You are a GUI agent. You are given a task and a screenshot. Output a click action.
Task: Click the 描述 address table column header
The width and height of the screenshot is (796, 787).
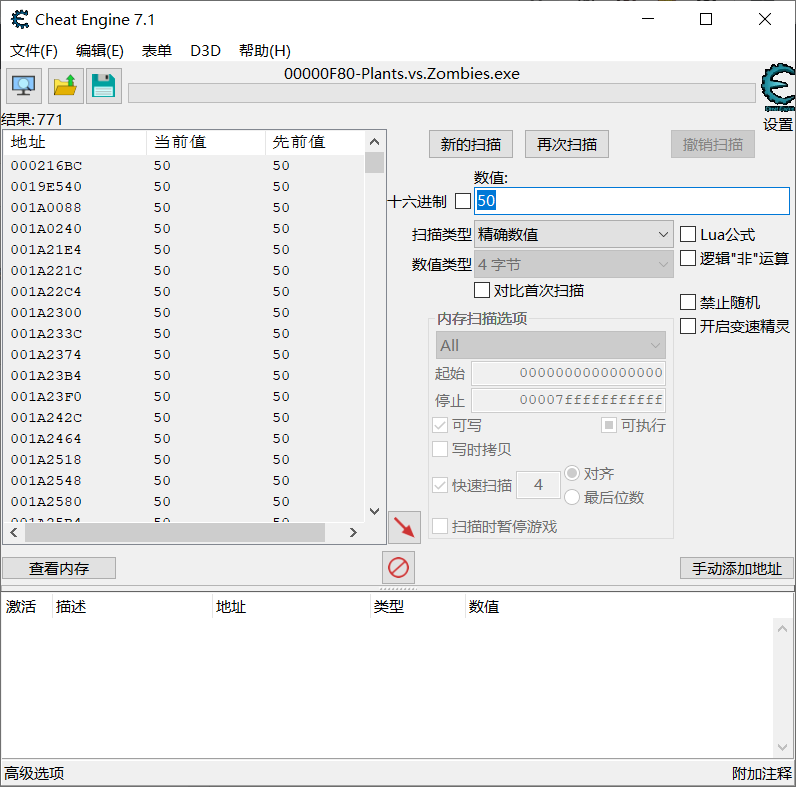coord(132,606)
